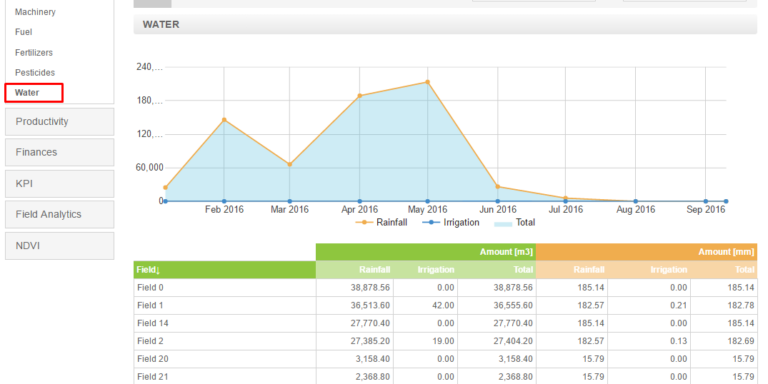Click the Sep 2016 irrigation data point
The height and width of the screenshot is (384, 768).
(706, 201)
